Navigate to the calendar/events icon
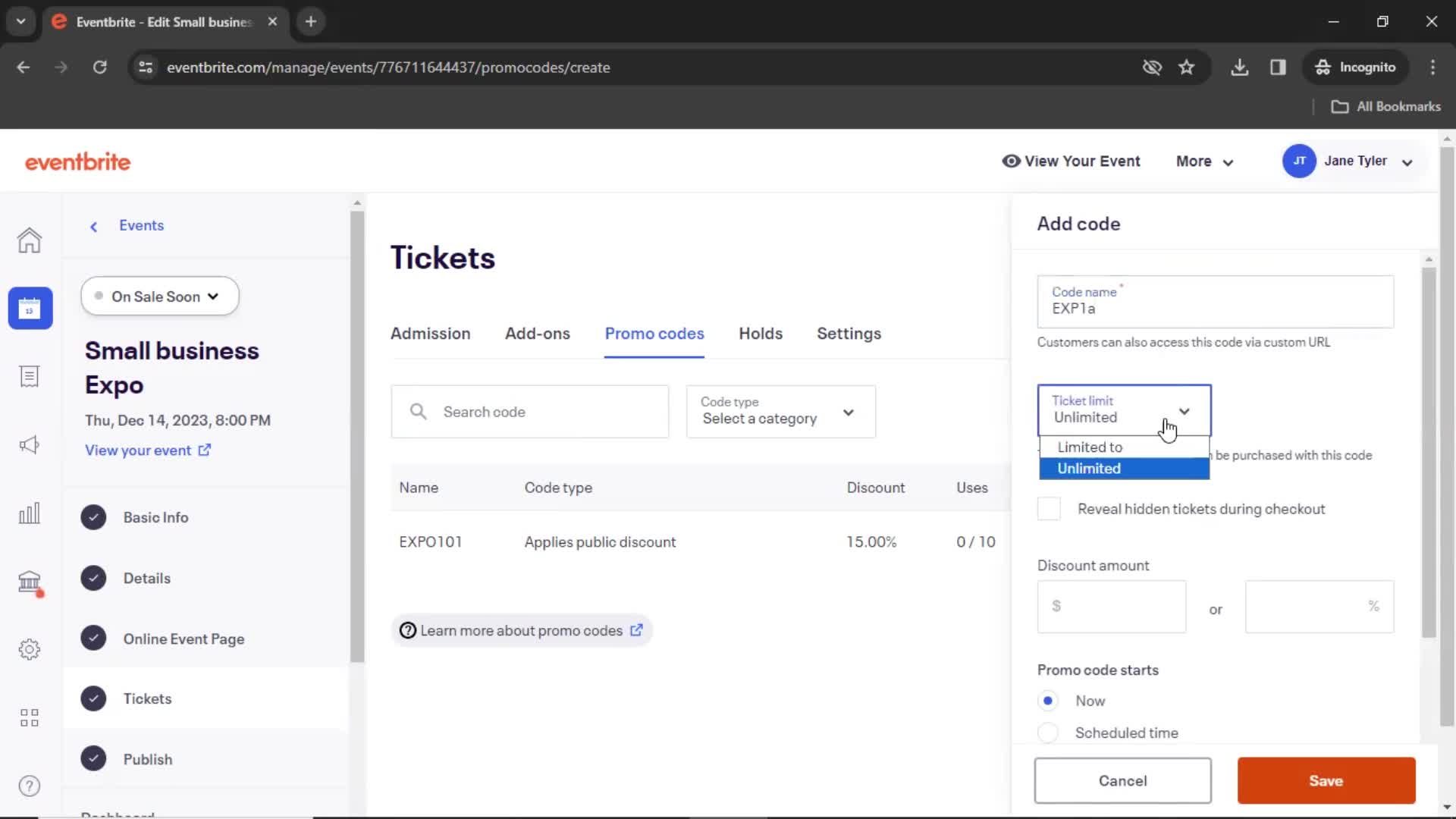 pyautogui.click(x=29, y=308)
